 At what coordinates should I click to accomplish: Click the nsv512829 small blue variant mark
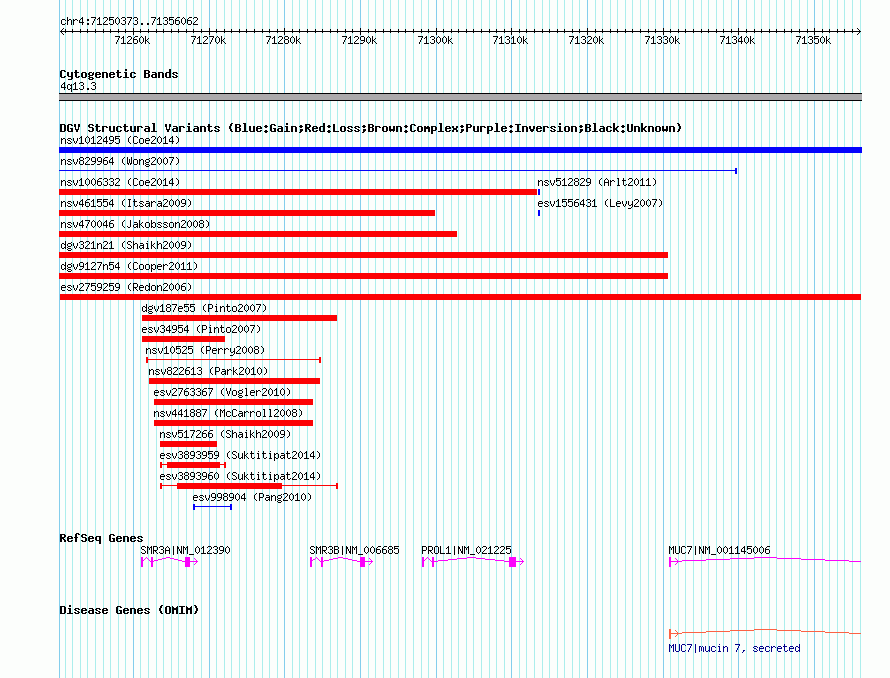539,192
